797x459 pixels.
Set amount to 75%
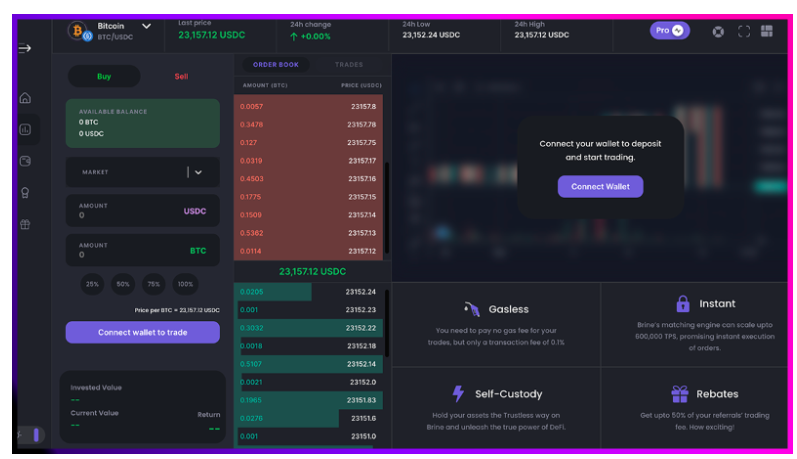click(154, 284)
